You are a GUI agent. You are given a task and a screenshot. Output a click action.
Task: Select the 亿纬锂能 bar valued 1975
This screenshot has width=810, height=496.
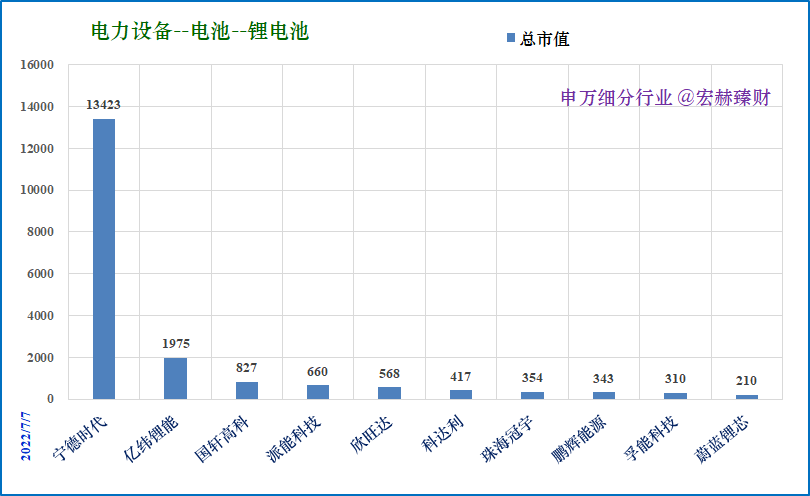[176, 378]
